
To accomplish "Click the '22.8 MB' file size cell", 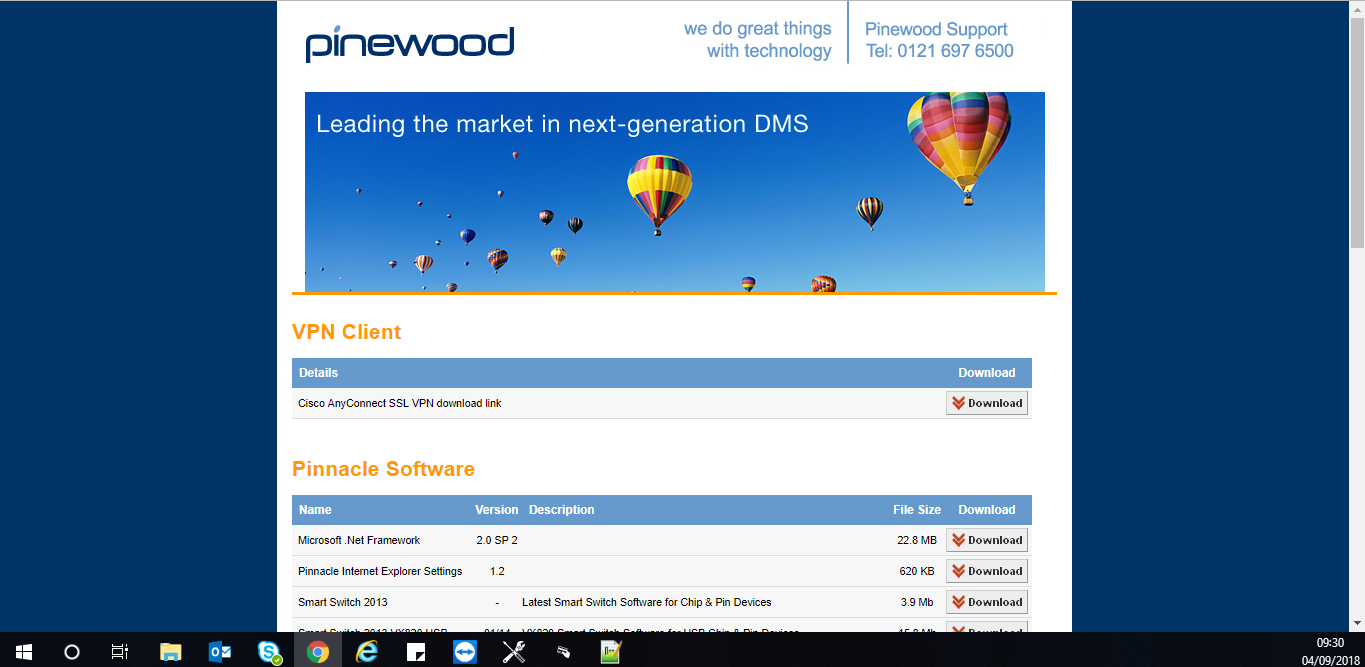I will [x=917, y=541].
